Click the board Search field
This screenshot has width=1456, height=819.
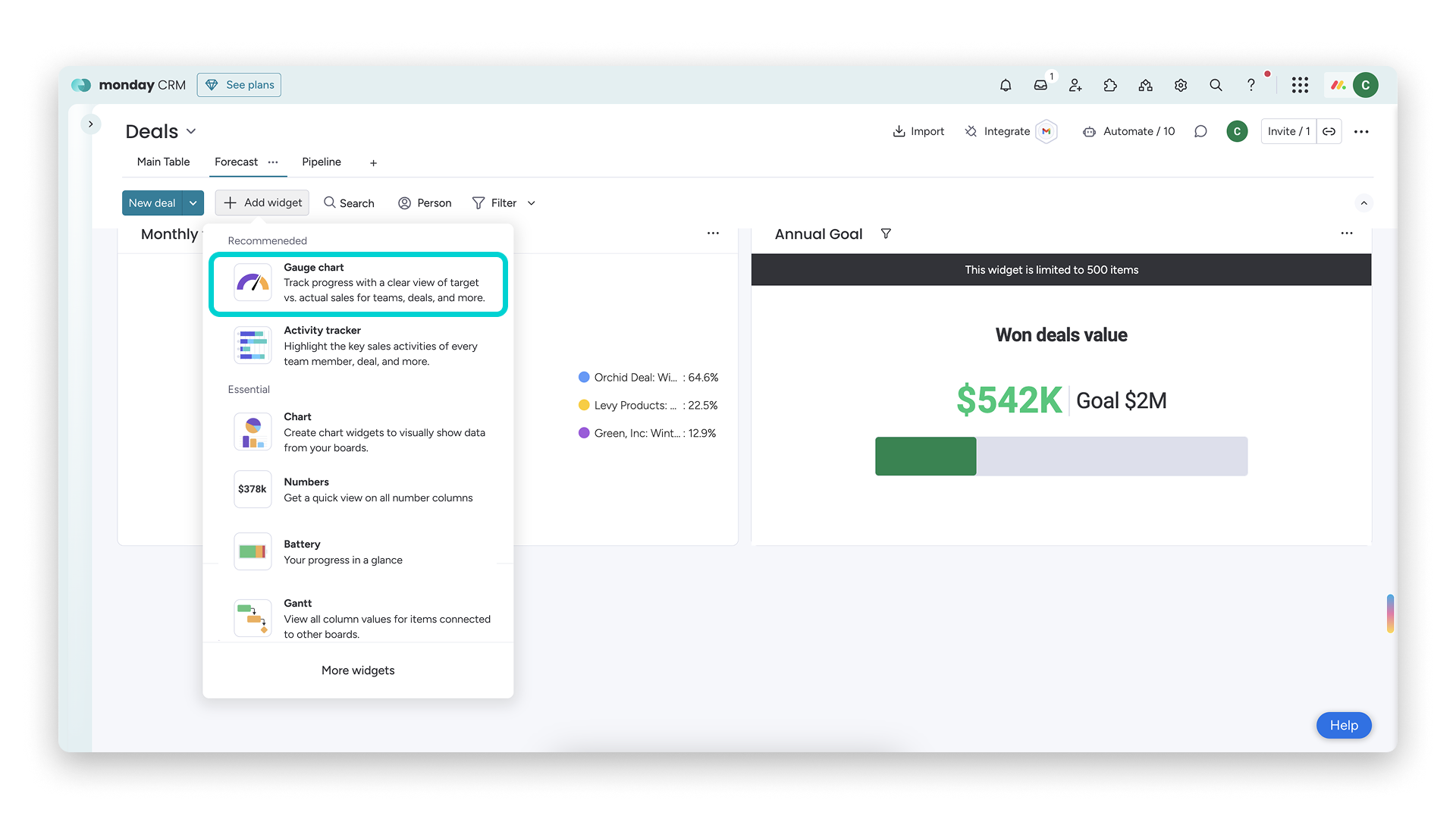pyautogui.click(x=349, y=203)
